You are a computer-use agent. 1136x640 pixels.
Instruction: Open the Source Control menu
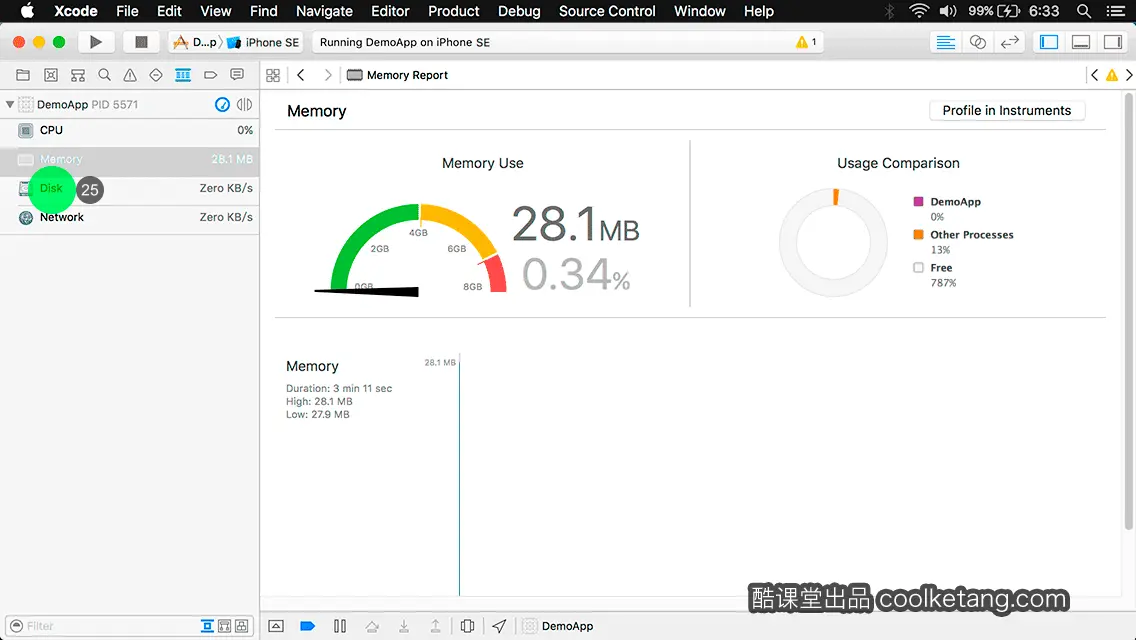click(607, 11)
